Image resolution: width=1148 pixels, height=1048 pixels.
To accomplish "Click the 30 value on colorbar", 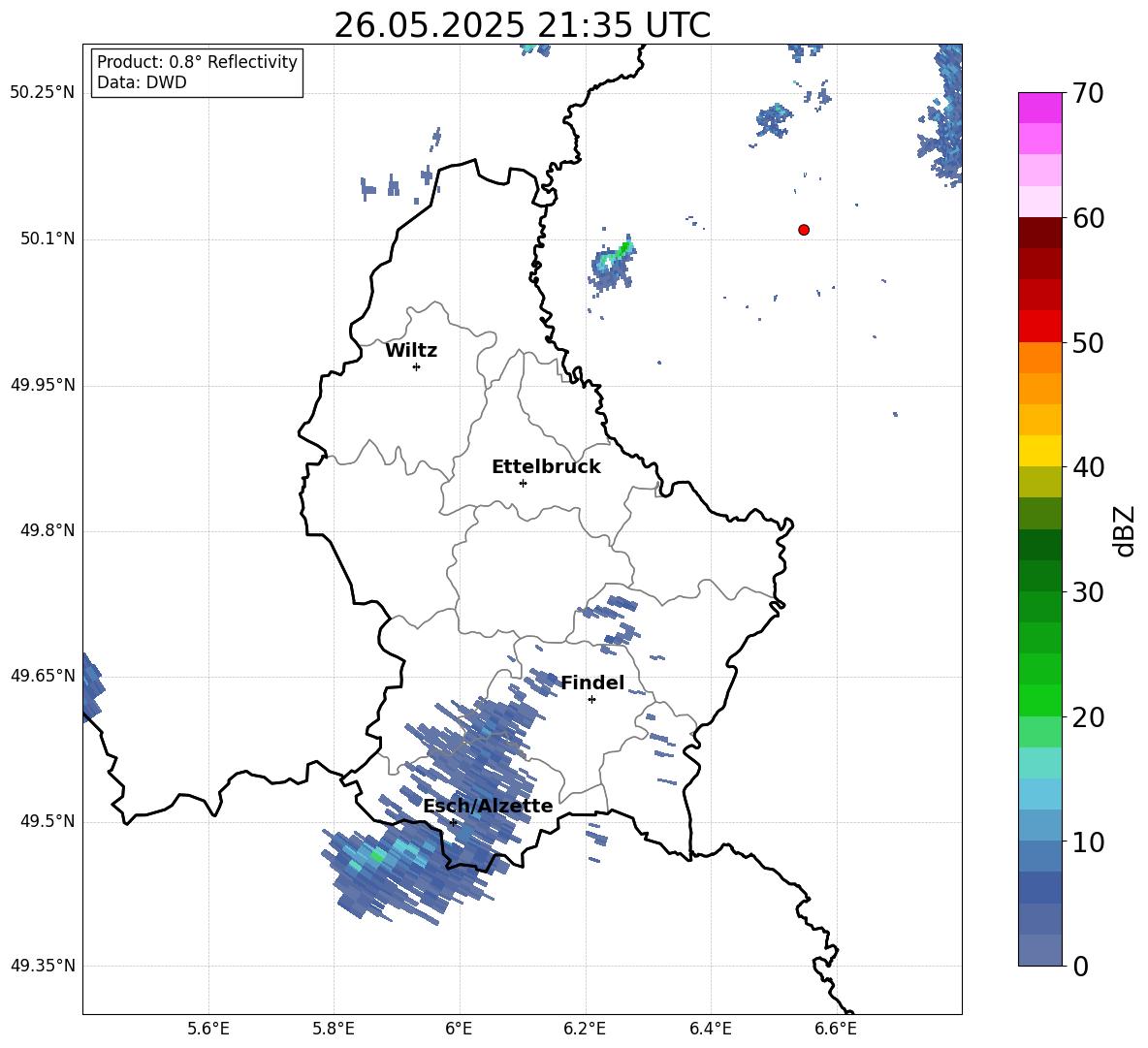I will pos(1088,591).
